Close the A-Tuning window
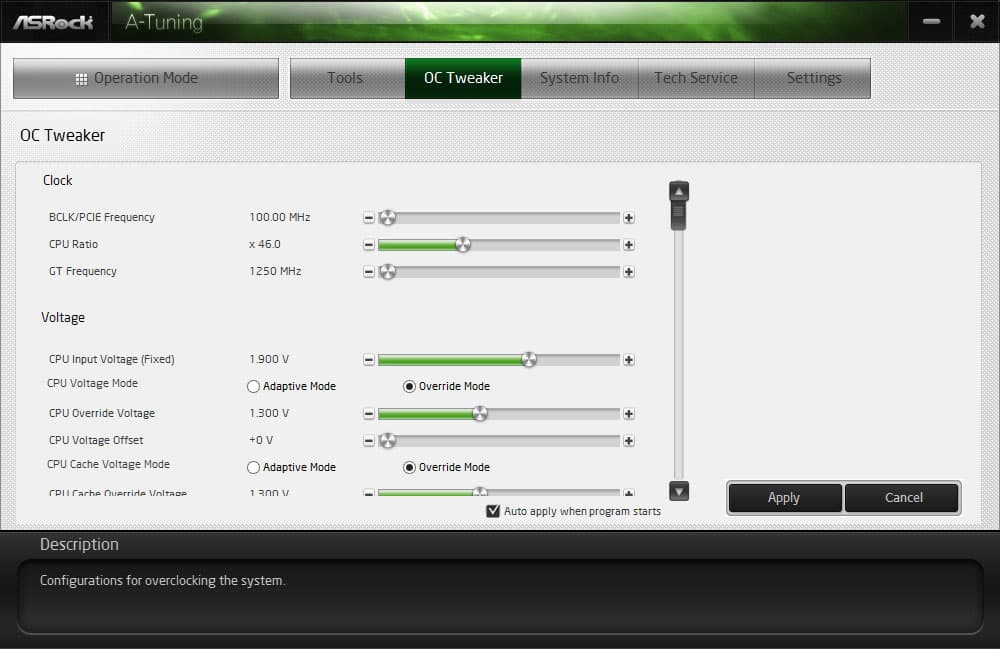The image size is (1000, 649). (x=977, y=22)
